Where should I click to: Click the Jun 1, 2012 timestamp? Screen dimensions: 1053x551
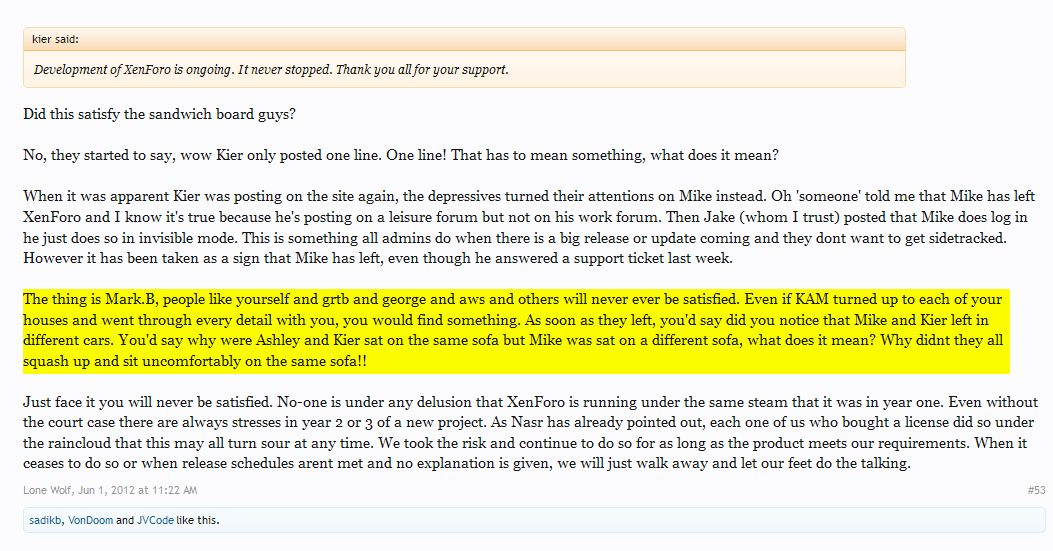click(137, 491)
